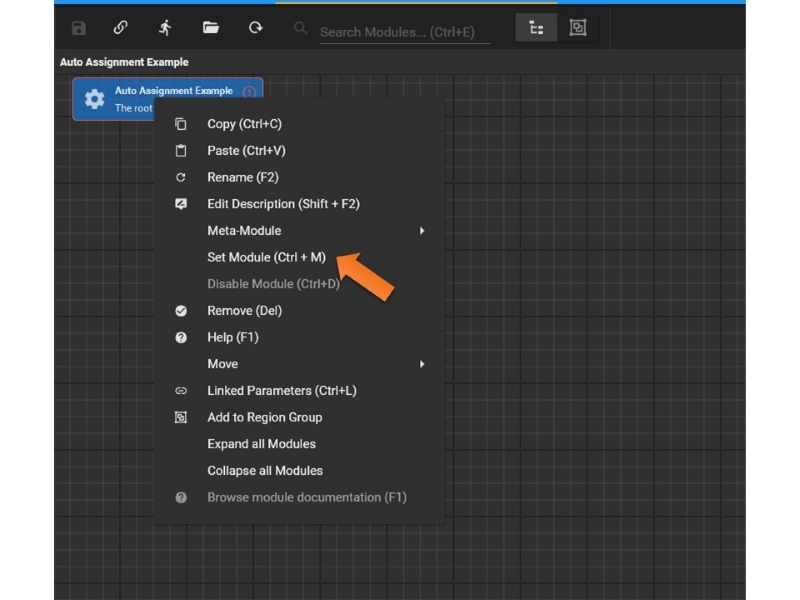The height and width of the screenshot is (600, 800).
Task: Choose Collapse all Modules
Action: 299,470
